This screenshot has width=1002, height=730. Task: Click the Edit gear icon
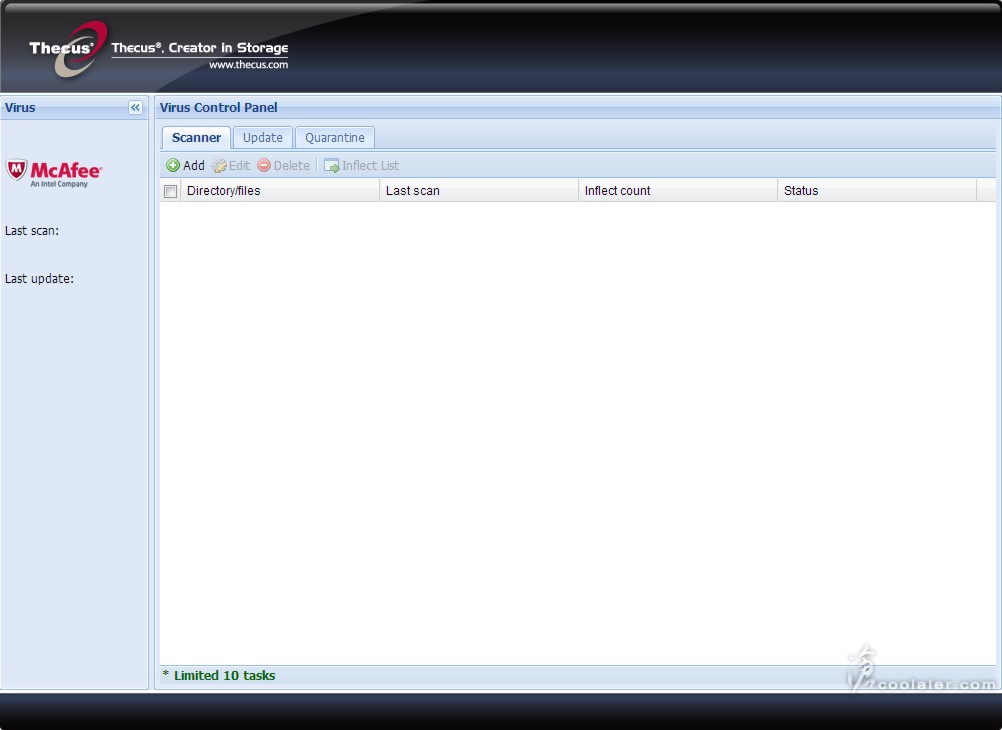(219, 166)
